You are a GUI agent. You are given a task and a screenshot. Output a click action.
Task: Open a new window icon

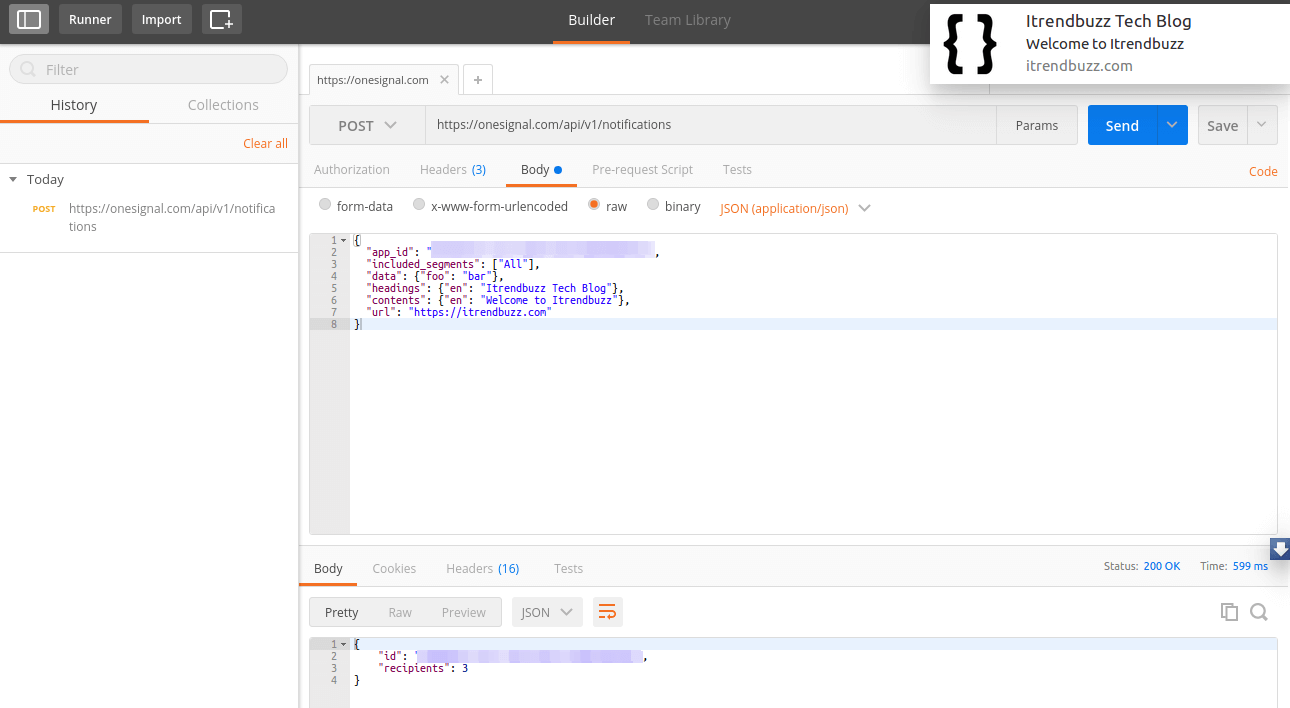point(221,19)
